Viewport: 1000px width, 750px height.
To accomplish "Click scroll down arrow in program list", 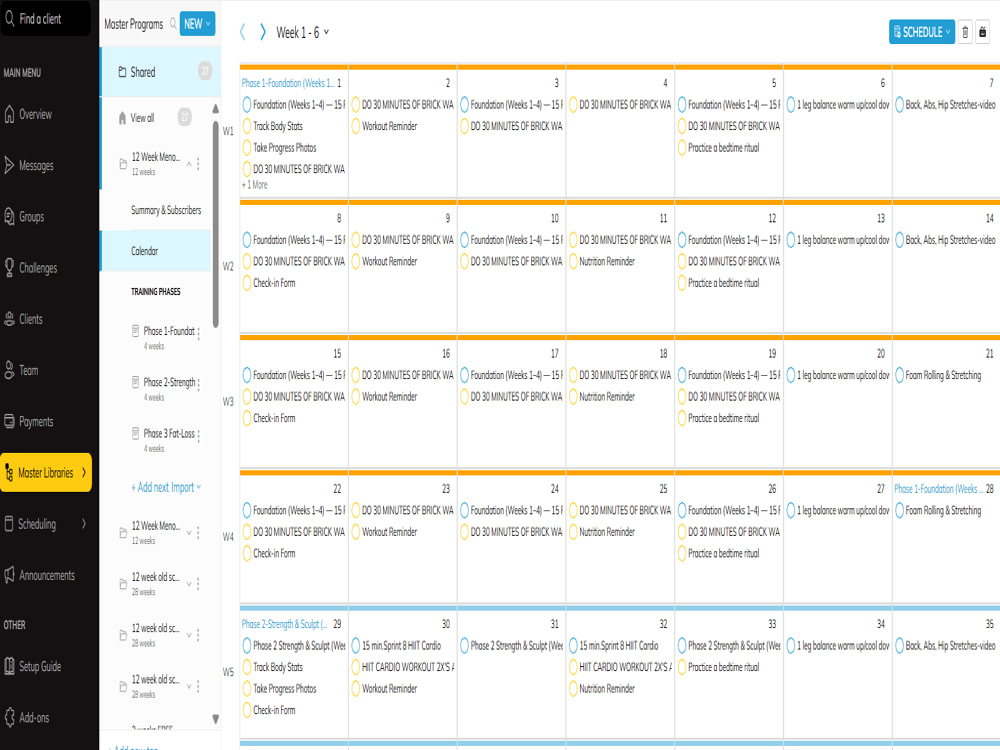I will [x=216, y=719].
